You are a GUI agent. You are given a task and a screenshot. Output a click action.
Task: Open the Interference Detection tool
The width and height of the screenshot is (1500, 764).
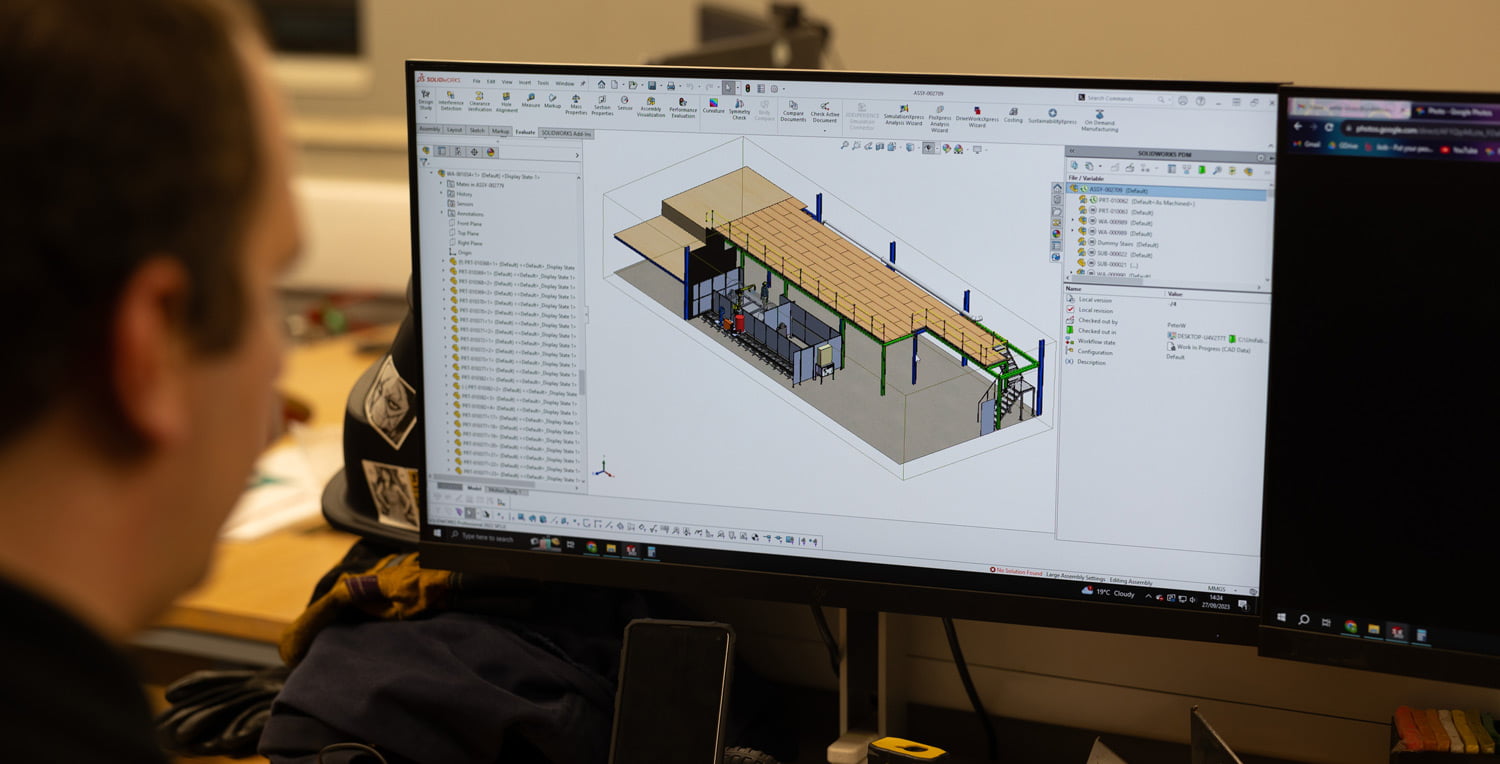pos(451,101)
